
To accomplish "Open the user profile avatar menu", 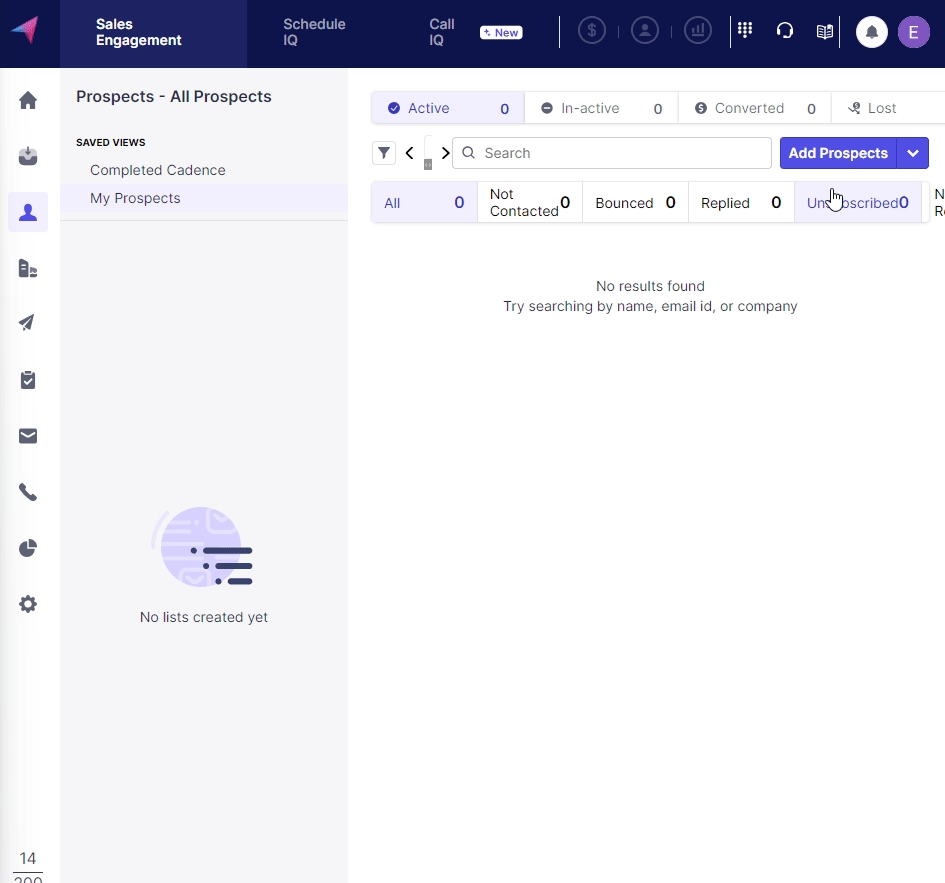I will pos(913,32).
